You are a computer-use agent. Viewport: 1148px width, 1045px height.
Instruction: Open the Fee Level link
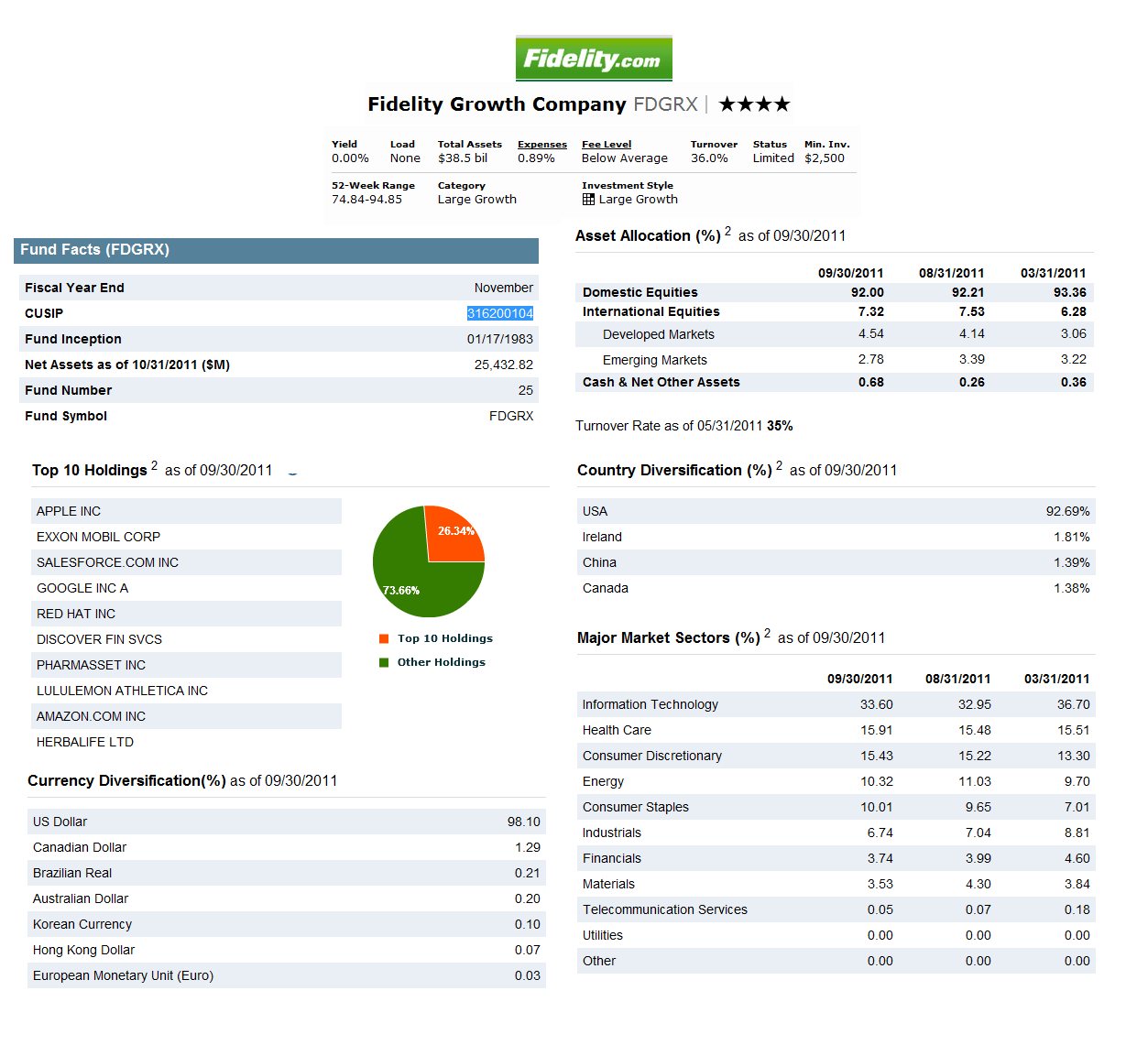[x=607, y=144]
